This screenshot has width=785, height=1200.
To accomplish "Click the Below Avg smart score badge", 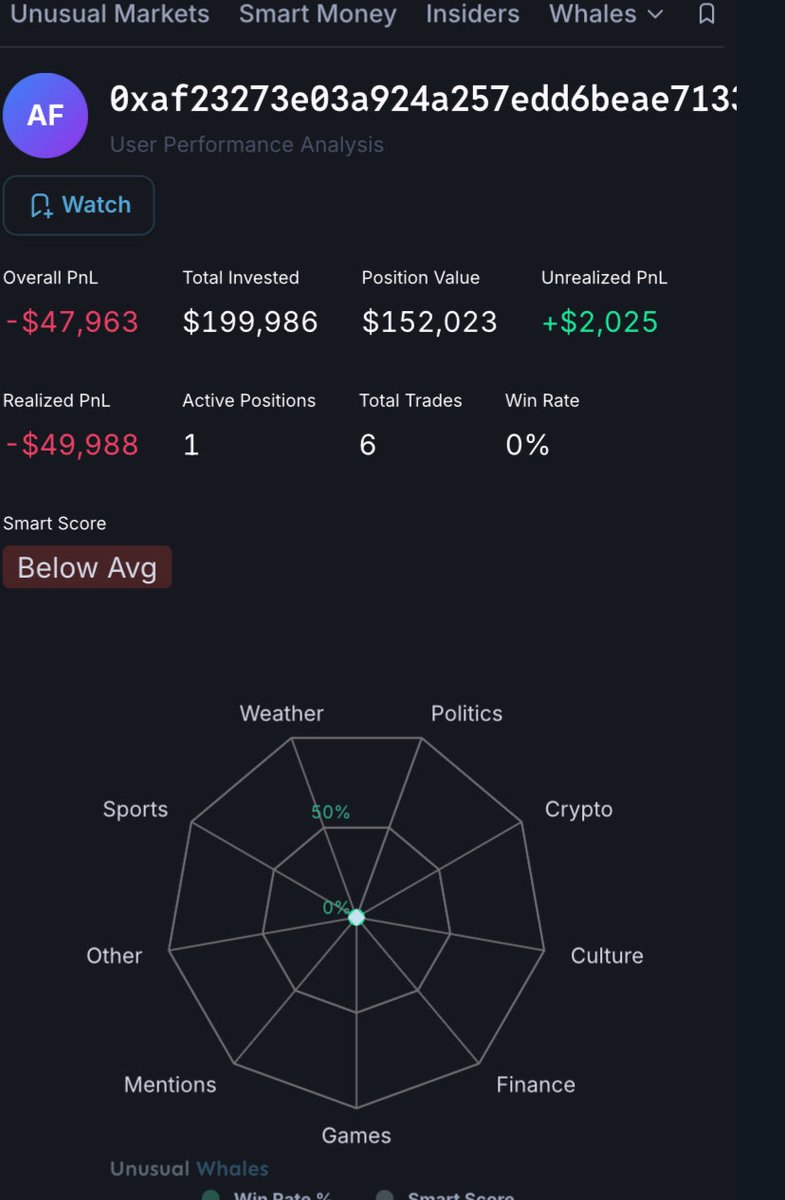I will 87,567.
